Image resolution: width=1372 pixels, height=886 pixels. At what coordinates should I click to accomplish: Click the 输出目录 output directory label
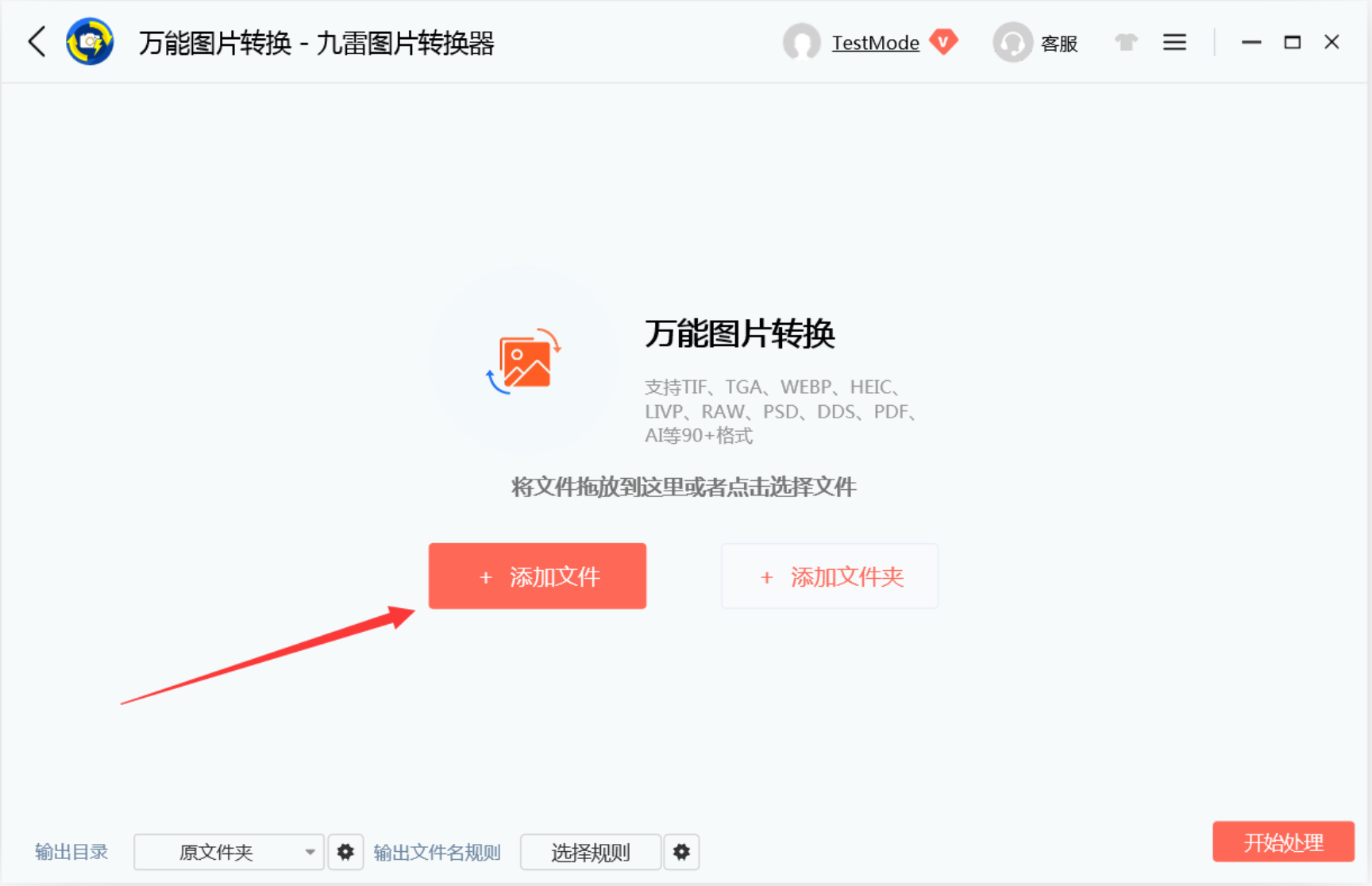click(x=71, y=851)
